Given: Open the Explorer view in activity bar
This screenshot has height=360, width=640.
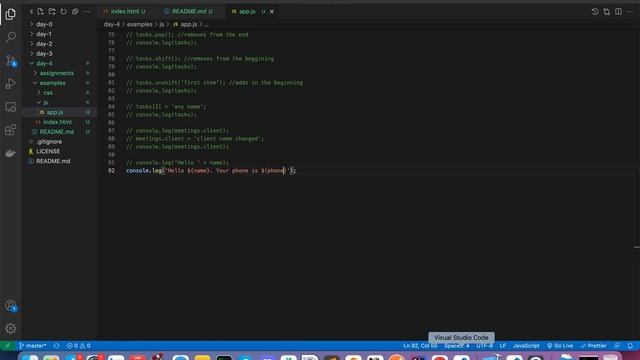Looking at the screenshot, I should 11,14.
